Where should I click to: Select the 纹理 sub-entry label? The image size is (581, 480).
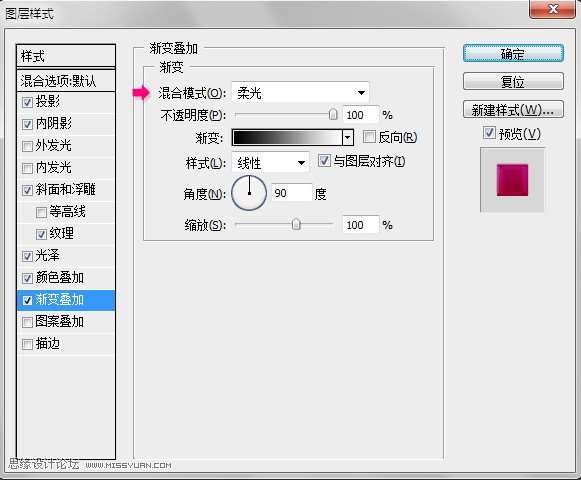click(61, 233)
